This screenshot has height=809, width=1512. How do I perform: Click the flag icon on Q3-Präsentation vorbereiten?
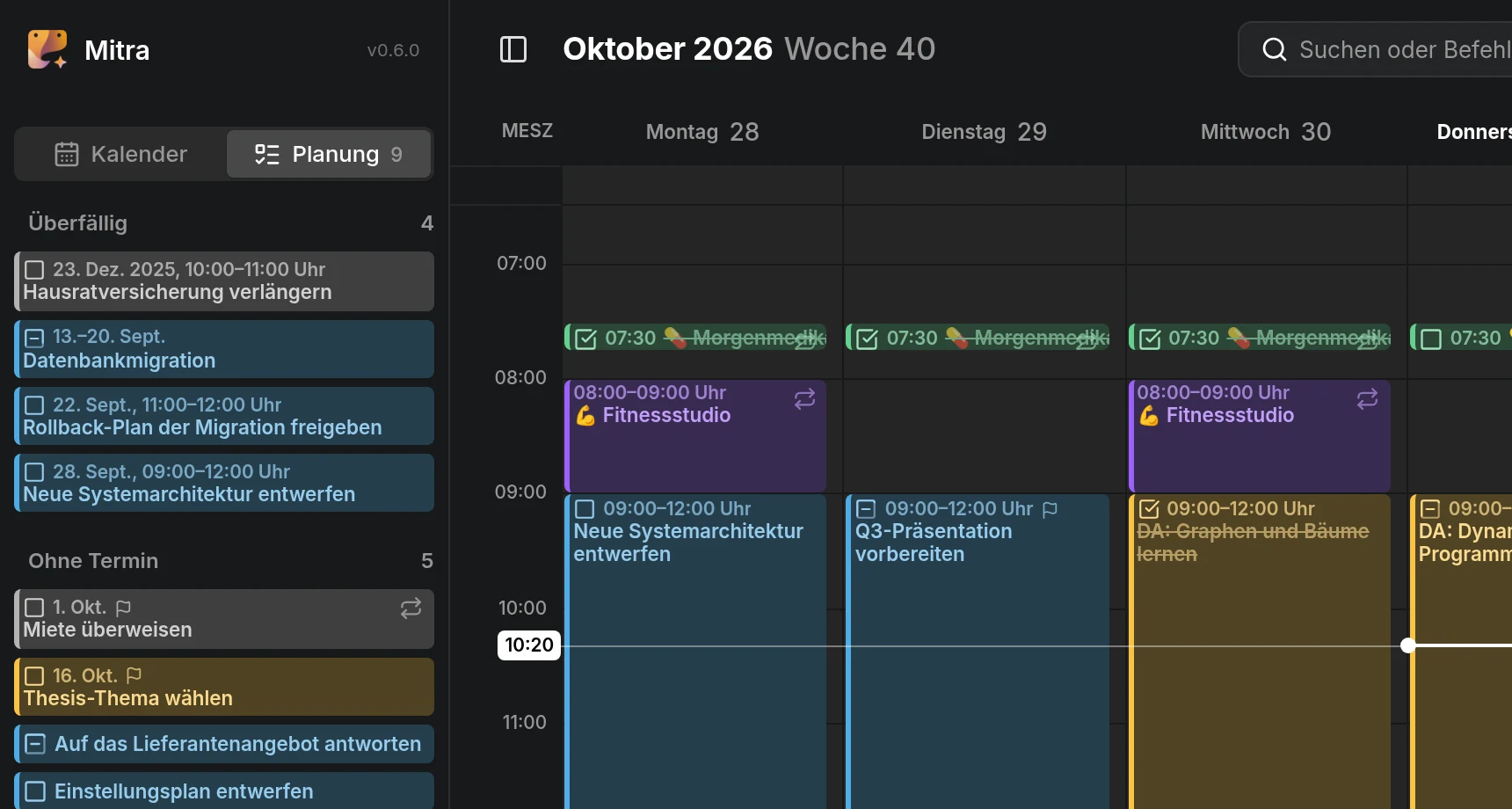(1050, 509)
